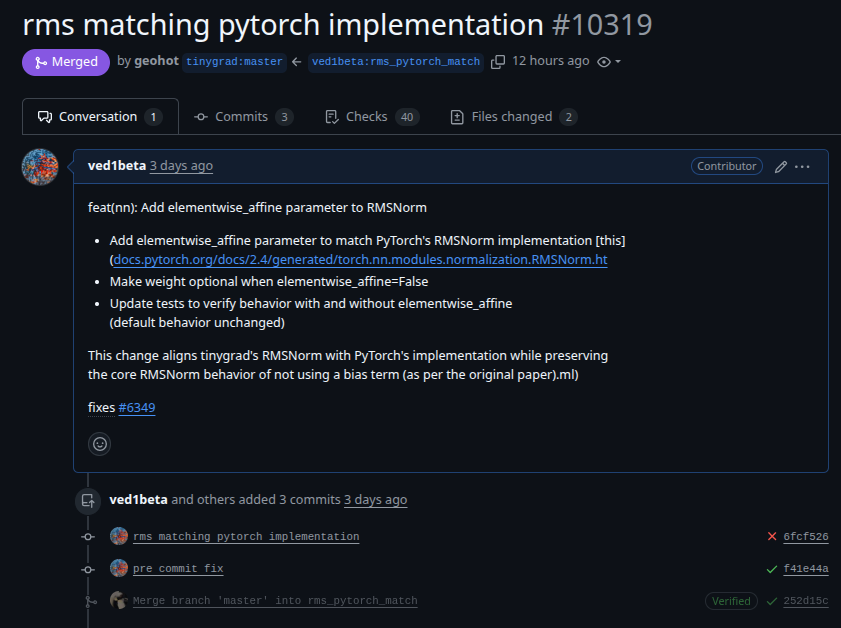Click the Contributor badge
Image resolution: width=841 pixels, height=628 pixels.
pyautogui.click(x=727, y=166)
